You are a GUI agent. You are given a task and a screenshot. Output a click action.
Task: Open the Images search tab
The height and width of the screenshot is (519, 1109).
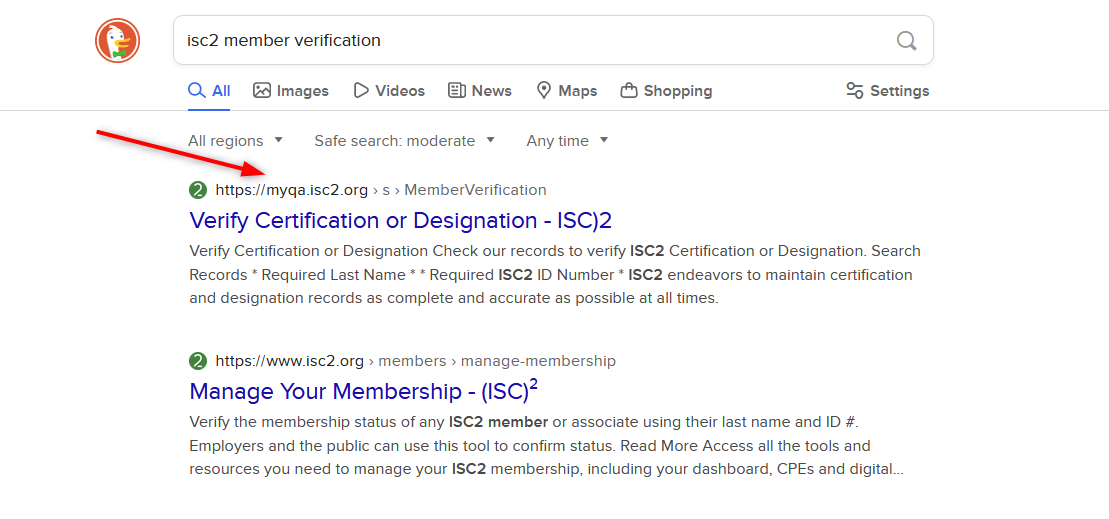[x=291, y=91]
